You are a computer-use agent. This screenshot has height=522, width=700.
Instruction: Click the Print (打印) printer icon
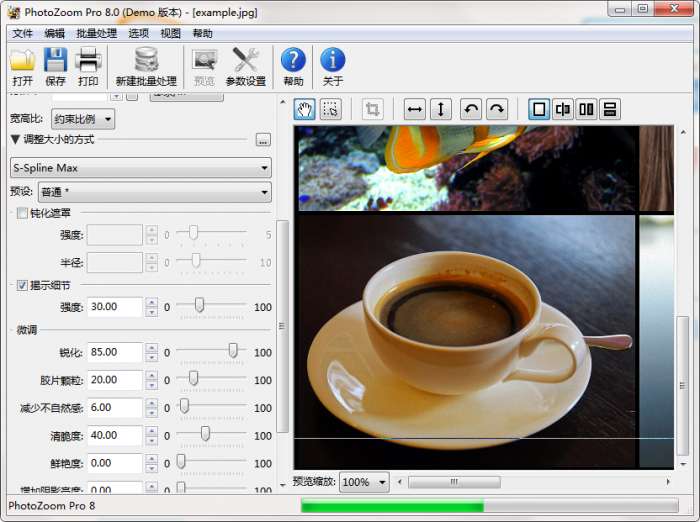(88, 62)
